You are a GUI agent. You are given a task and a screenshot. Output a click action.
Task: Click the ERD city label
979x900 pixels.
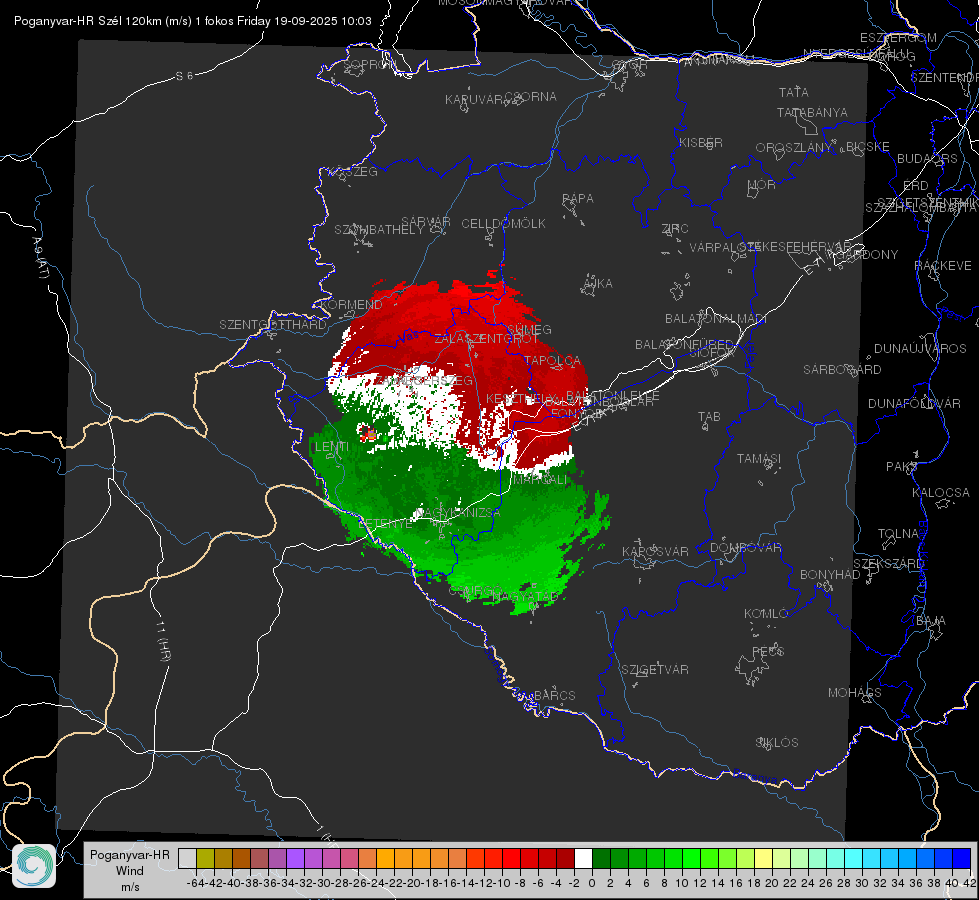click(x=915, y=186)
